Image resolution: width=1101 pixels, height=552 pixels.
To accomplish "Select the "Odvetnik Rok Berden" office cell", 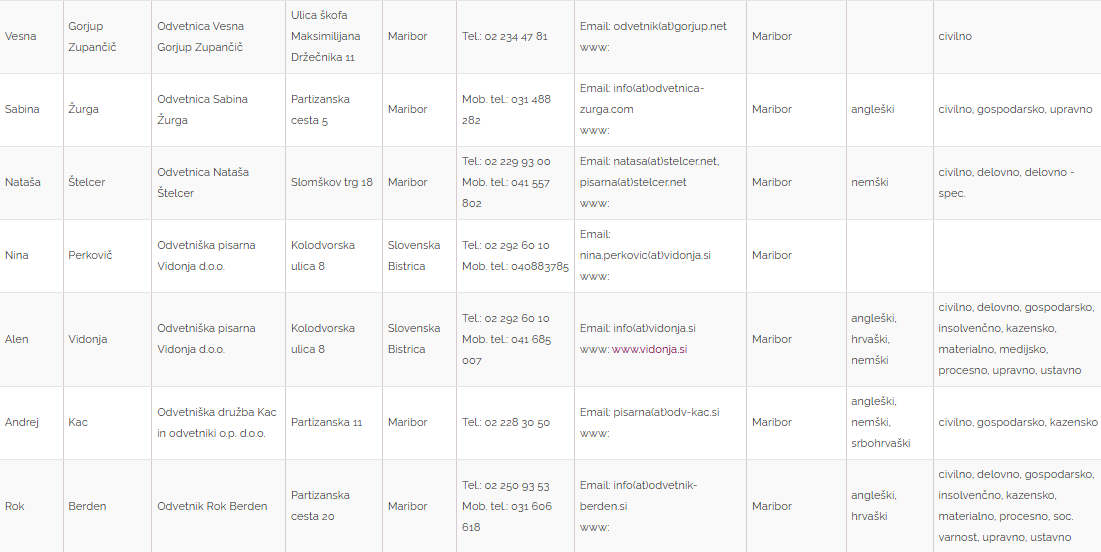I will (212, 506).
